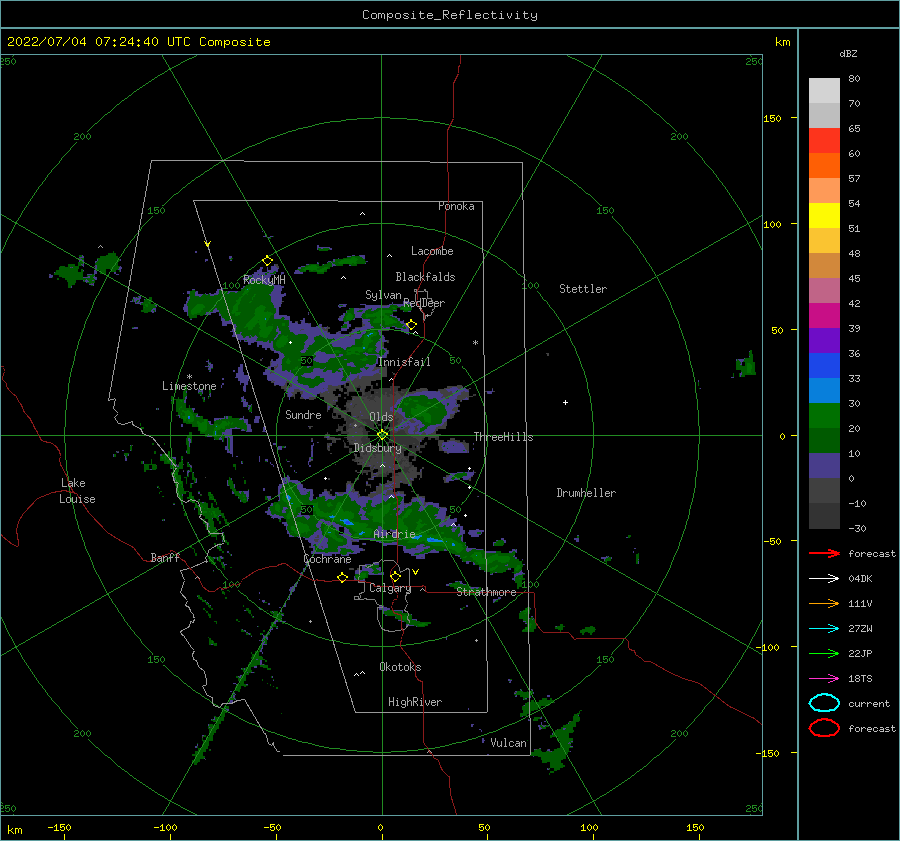Click the white plus marker east of ThreeHills
This screenshot has height=841, width=900.
pyautogui.click(x=565, y=402)
